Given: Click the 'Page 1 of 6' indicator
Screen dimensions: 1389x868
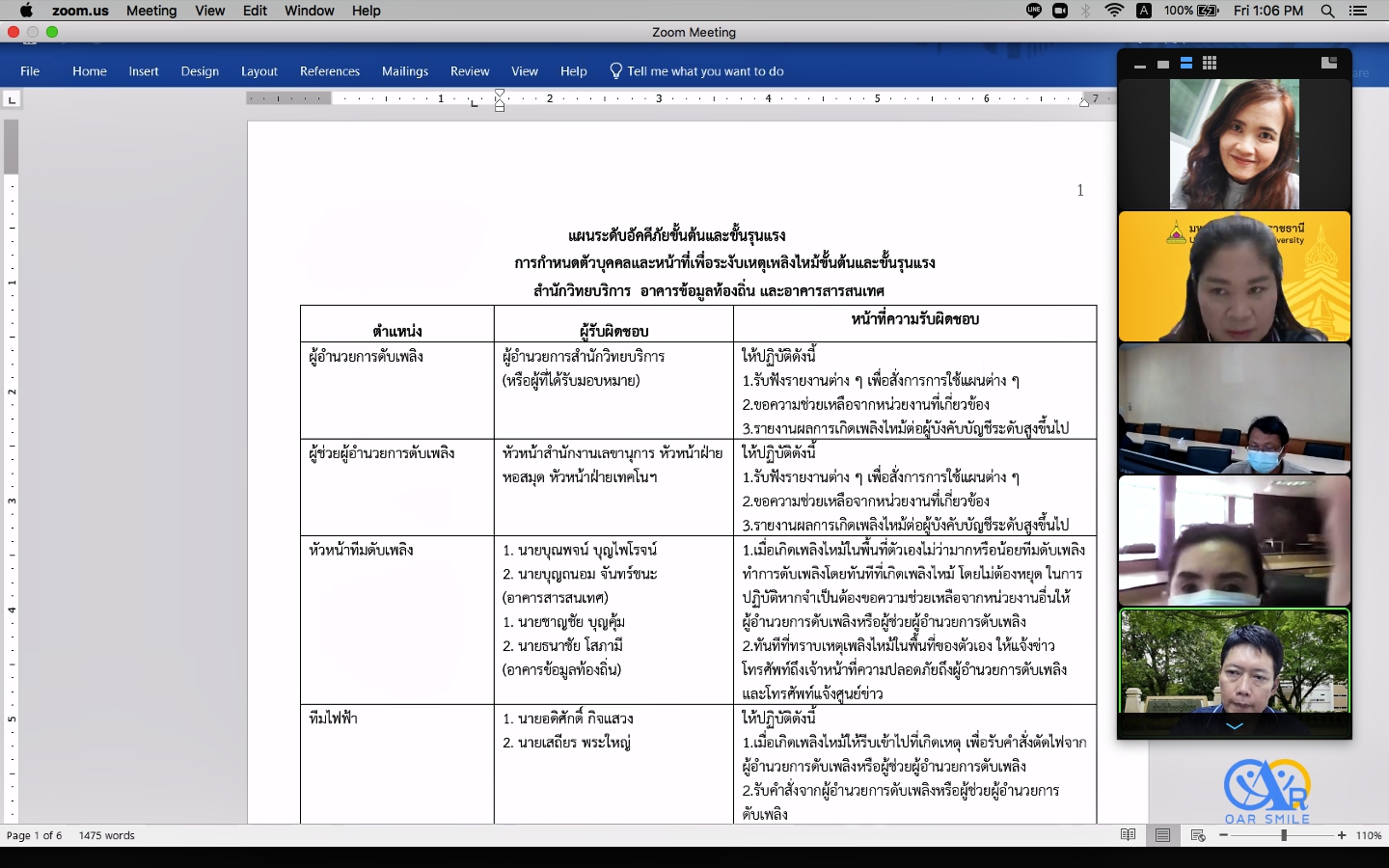Looking at the screenshot, I should click(35, 835).
